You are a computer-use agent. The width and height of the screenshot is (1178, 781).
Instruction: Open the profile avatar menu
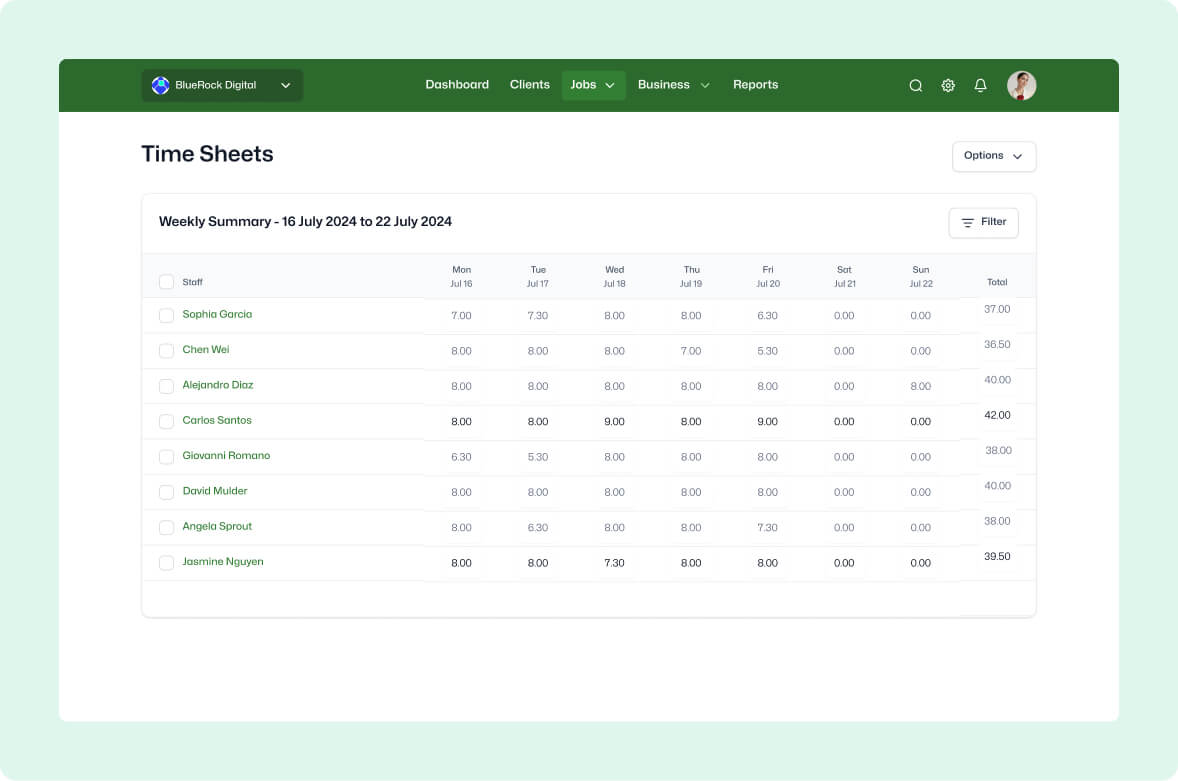pos(1021,85)
